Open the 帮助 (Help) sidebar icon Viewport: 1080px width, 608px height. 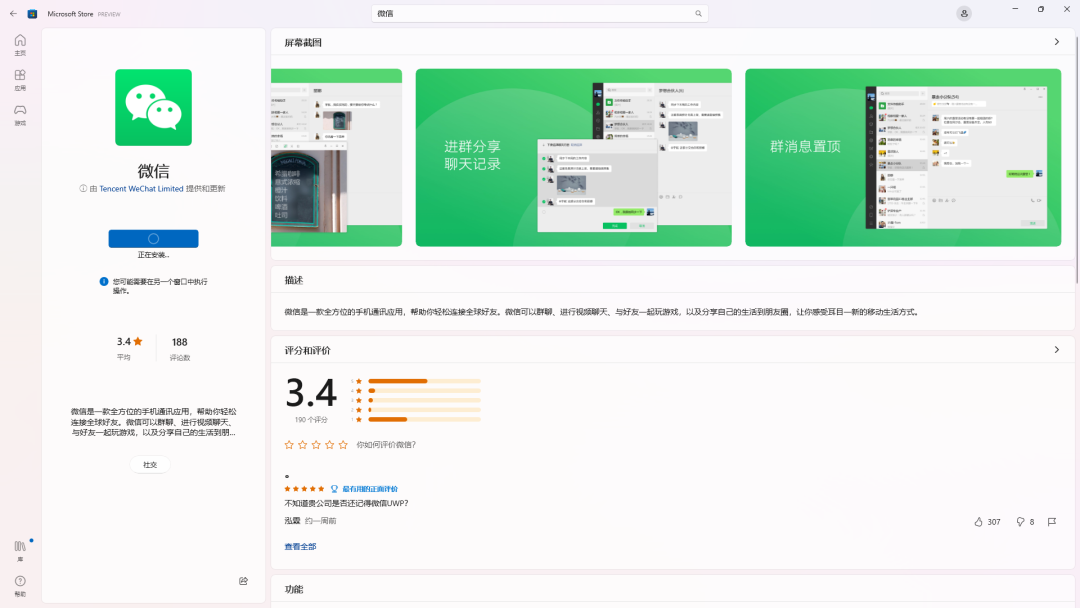19,583
